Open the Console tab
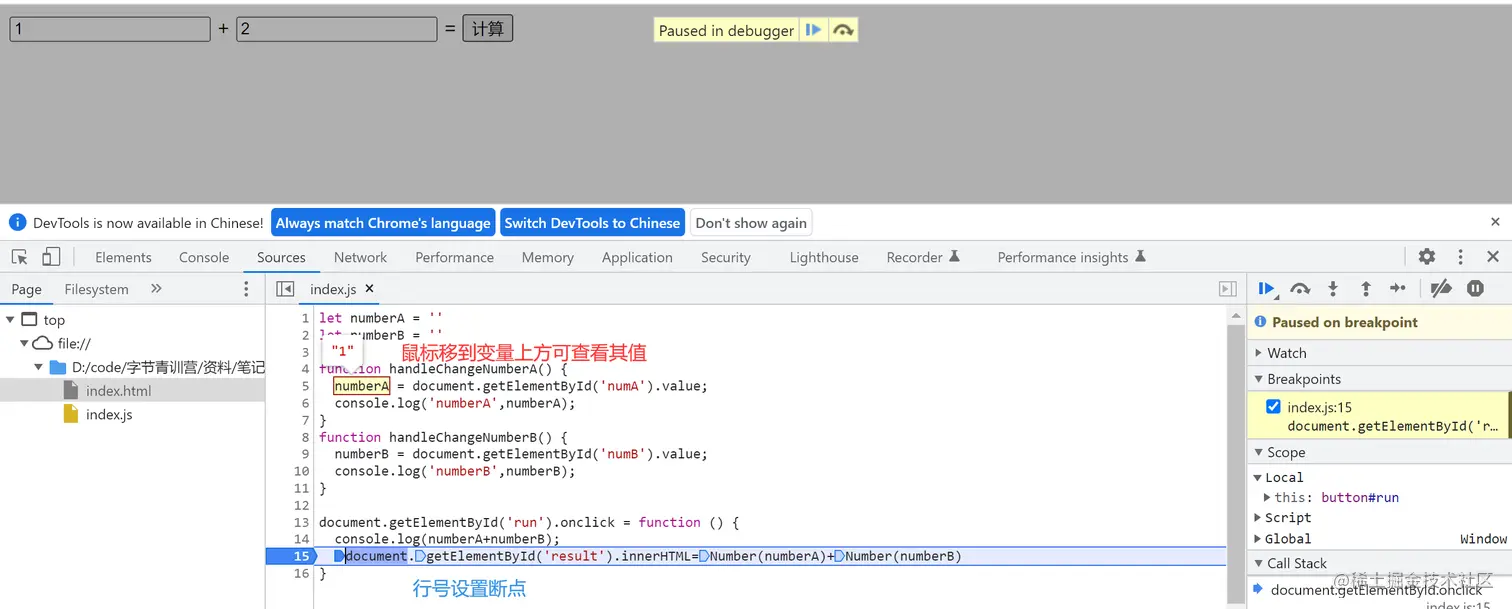The image size is (1512, 609). [x=204, y=257]
